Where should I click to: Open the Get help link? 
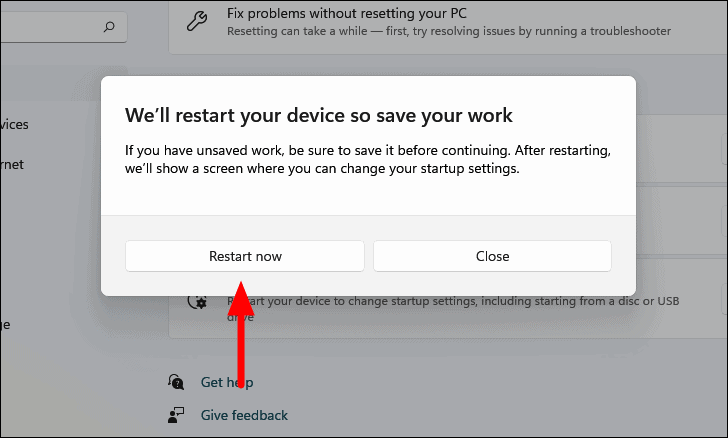point(227,382)
